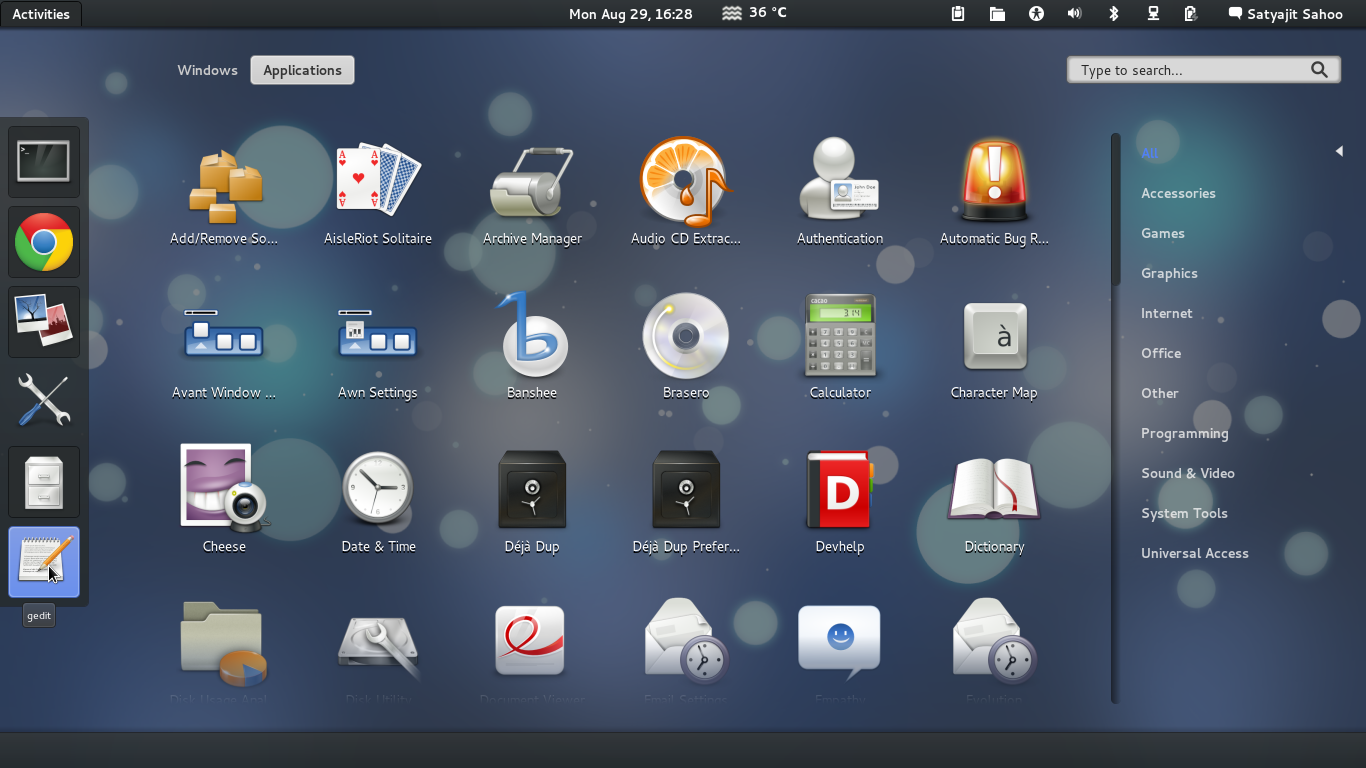This screenshot has height=768, width=1366.
Task: Filter by Graphics category
Action: pyautogui.click(x=1169, y=273)
